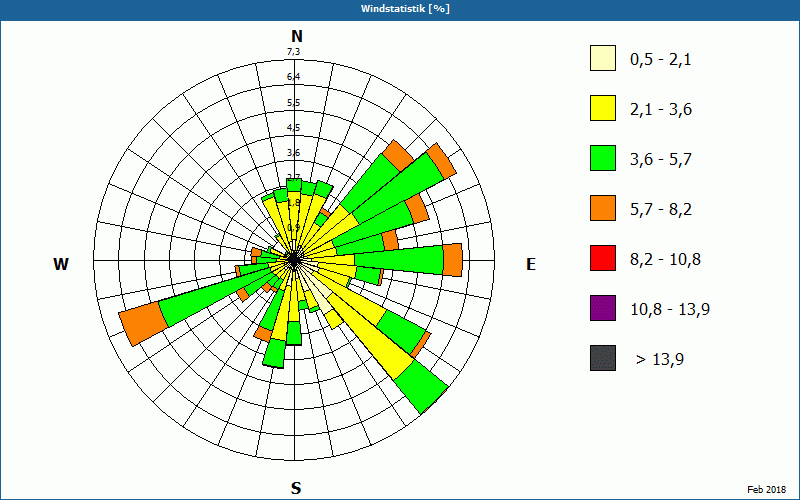This screenshot has height=500, width=800.
Task: Click the center point of the wind rose
Action: 294,260
